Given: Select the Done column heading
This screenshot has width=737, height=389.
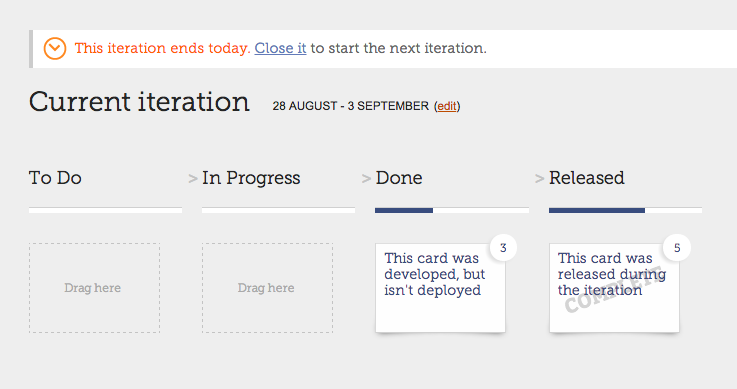Looking at the screenshot, I should pyautogui.click(x=399, y=178).
